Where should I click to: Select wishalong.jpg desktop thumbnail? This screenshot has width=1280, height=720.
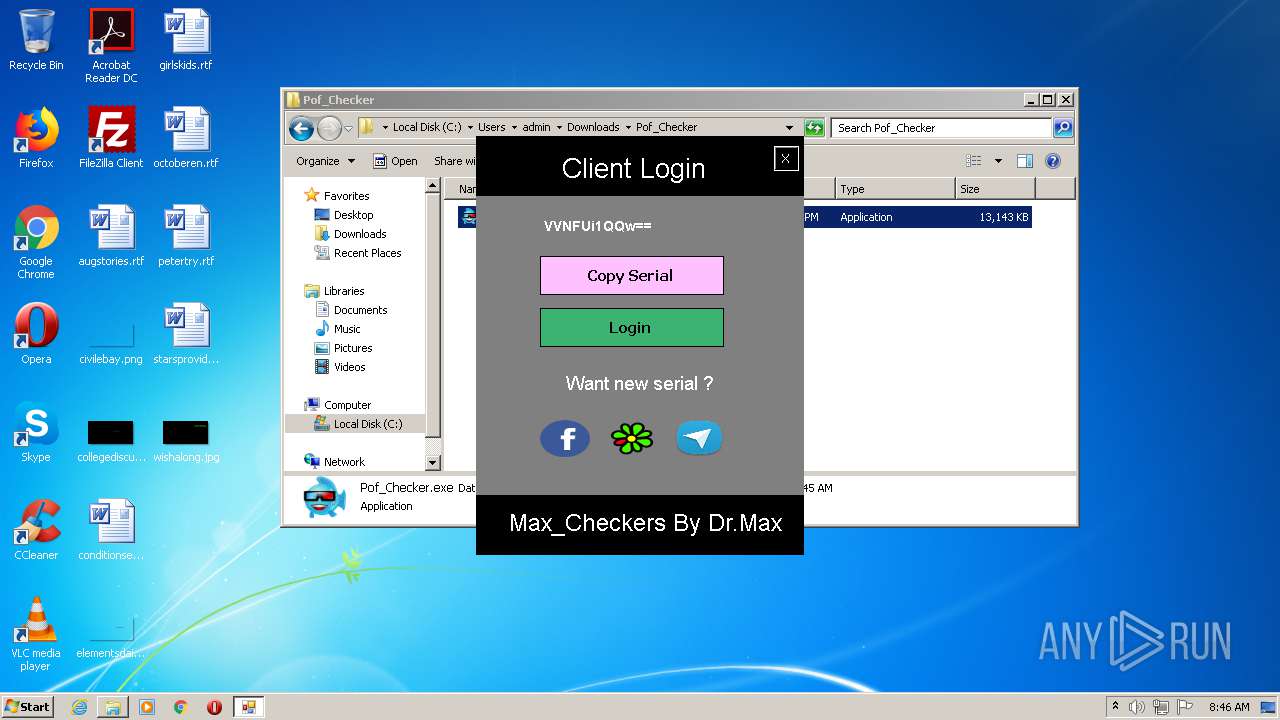[186, 440]
